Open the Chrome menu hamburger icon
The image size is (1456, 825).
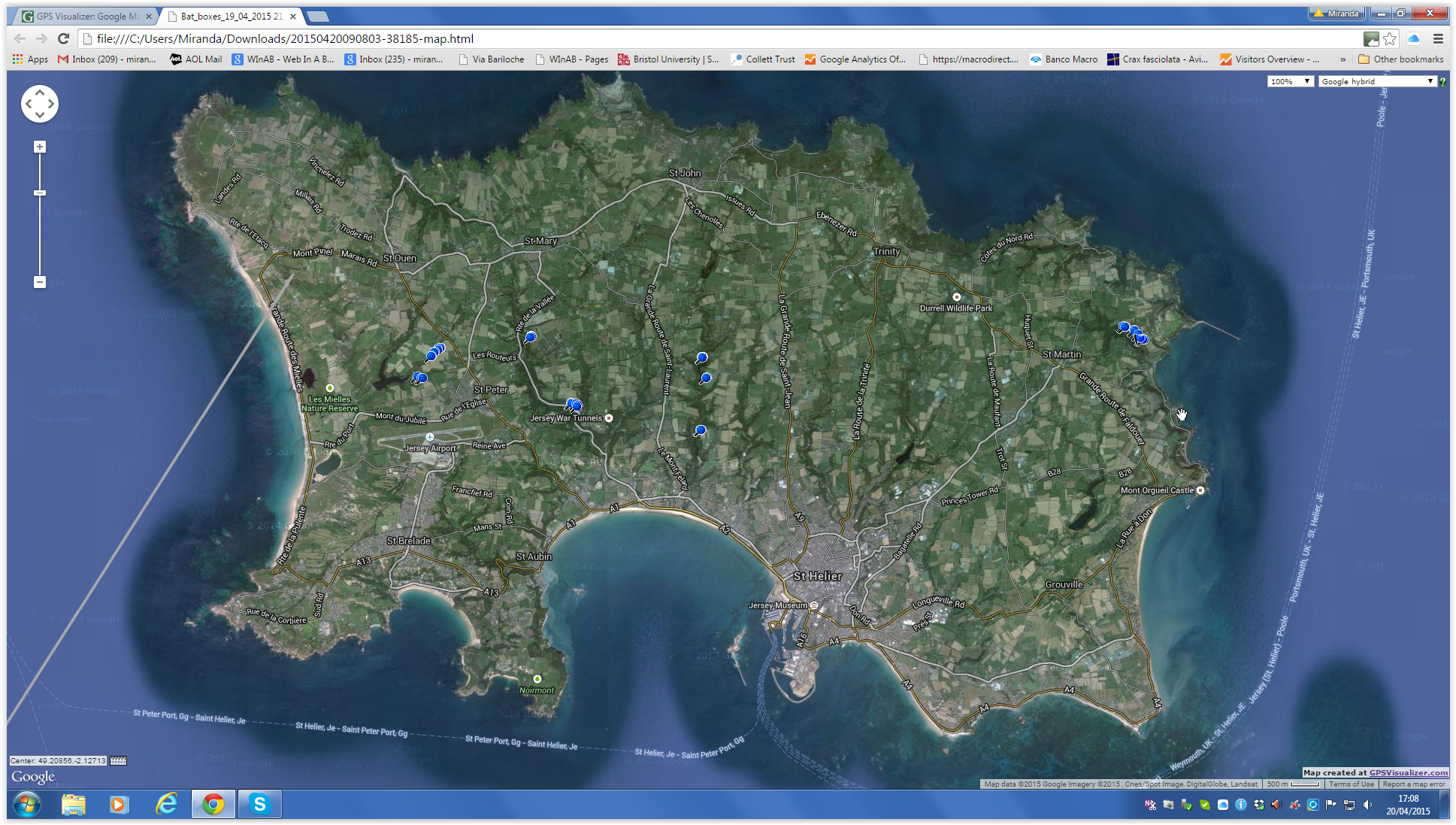pyautogui.click(x=1438, y=38)
